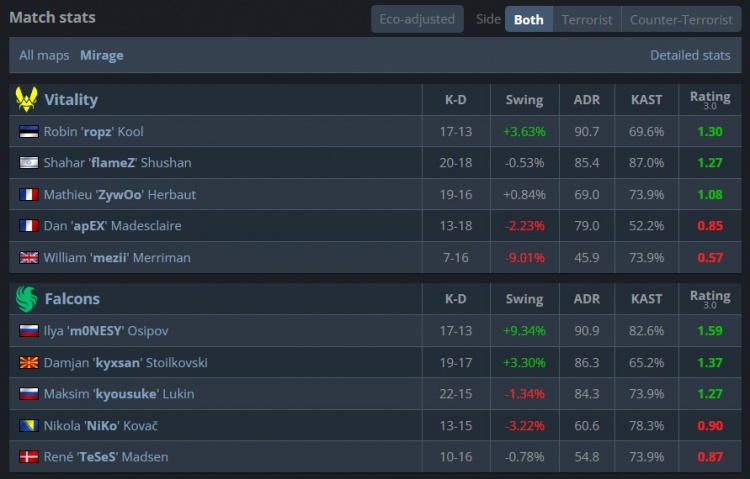The height and width of the screenshot is (479, 750).
Task: Click the Estonian flag beside ropz
Action: point(28,132)
